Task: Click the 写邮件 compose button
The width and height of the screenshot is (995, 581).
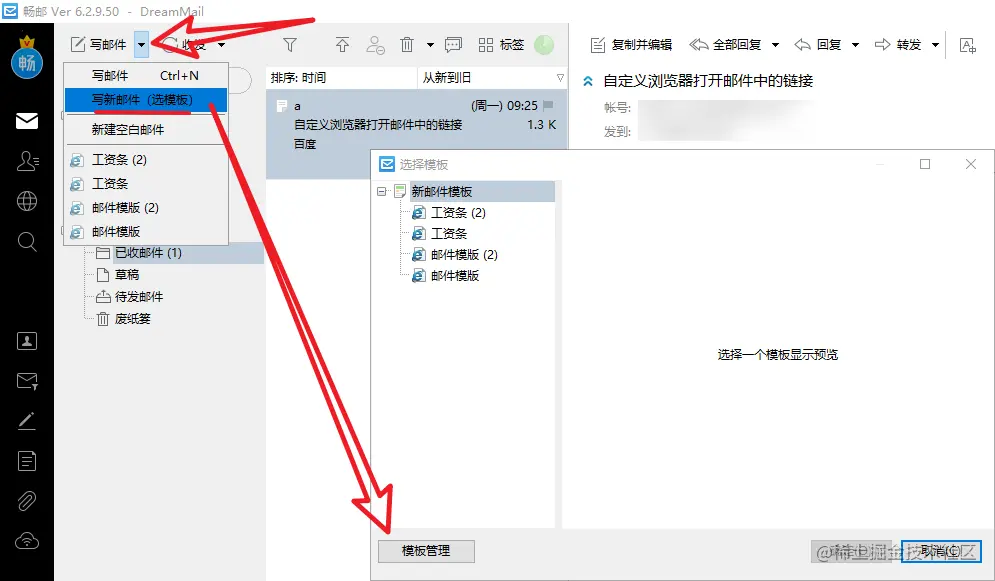Action: [98, 44]
